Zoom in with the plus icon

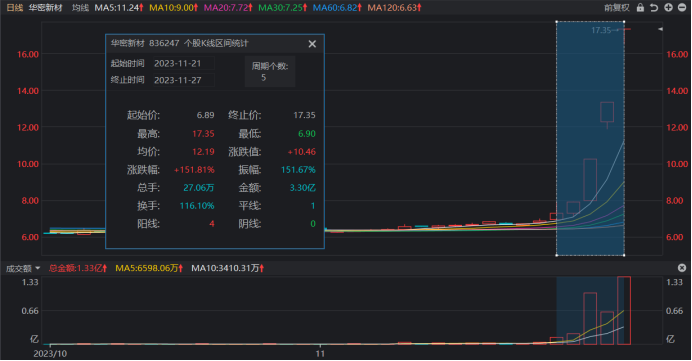(x=668, y=8)
